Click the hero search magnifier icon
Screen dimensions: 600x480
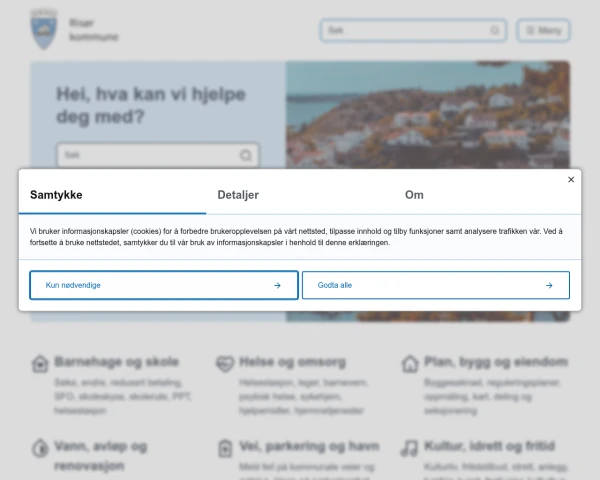246,155
